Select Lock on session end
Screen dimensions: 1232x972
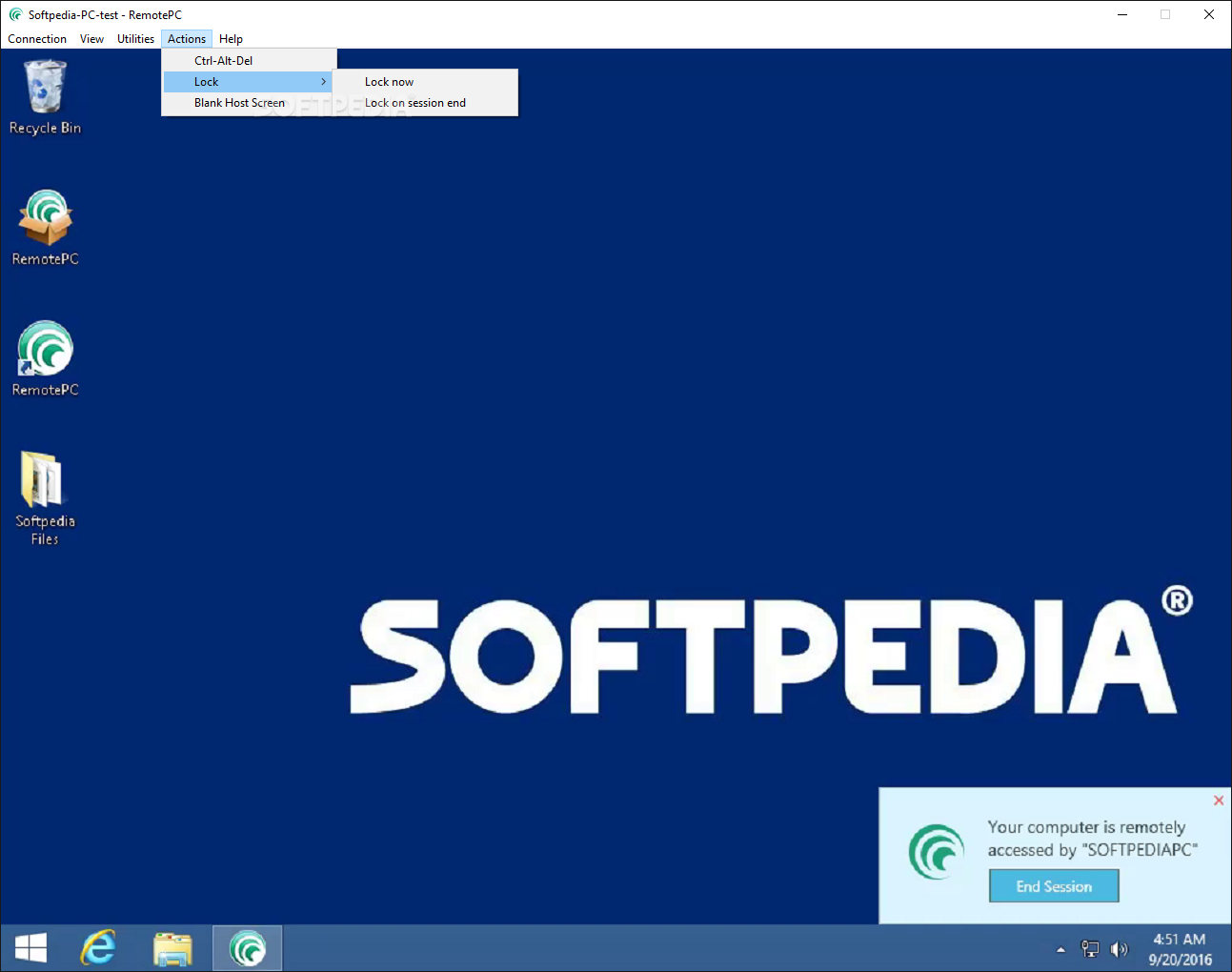click(425, 103)
